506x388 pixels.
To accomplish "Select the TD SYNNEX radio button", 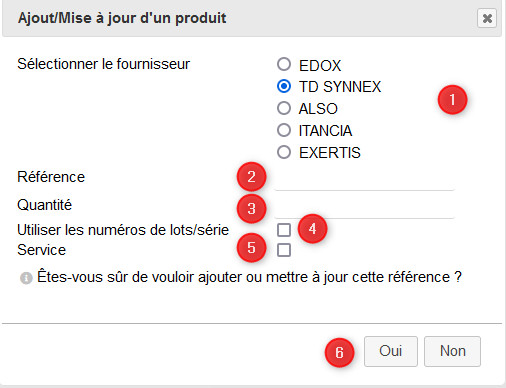I will [x=284, y=86].
